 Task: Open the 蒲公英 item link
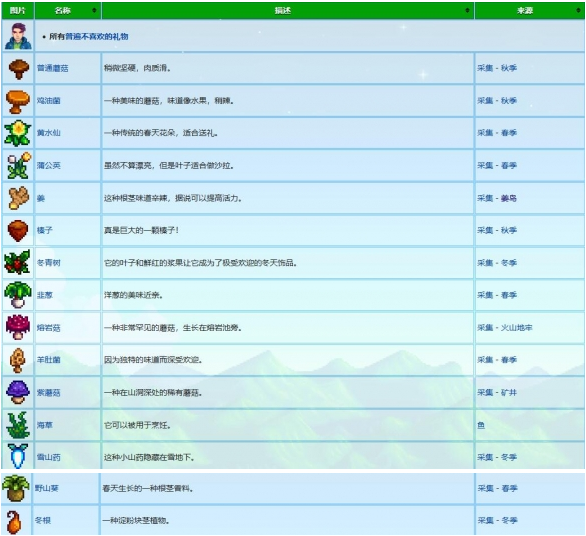coord(49,165)
